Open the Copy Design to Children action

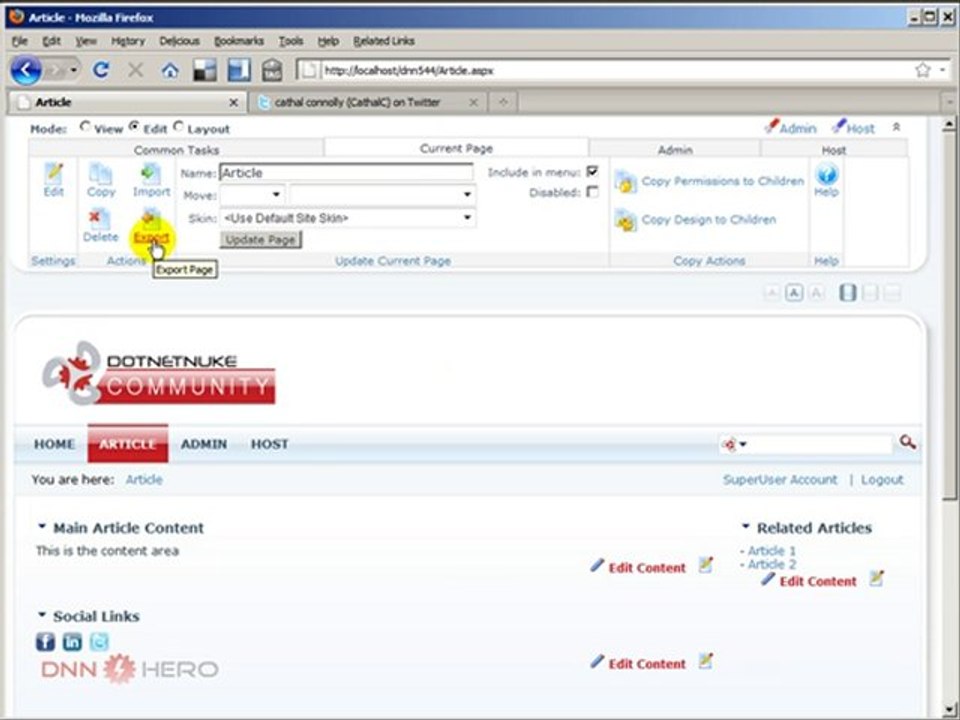pyautogui.click(x=708, y=220)
